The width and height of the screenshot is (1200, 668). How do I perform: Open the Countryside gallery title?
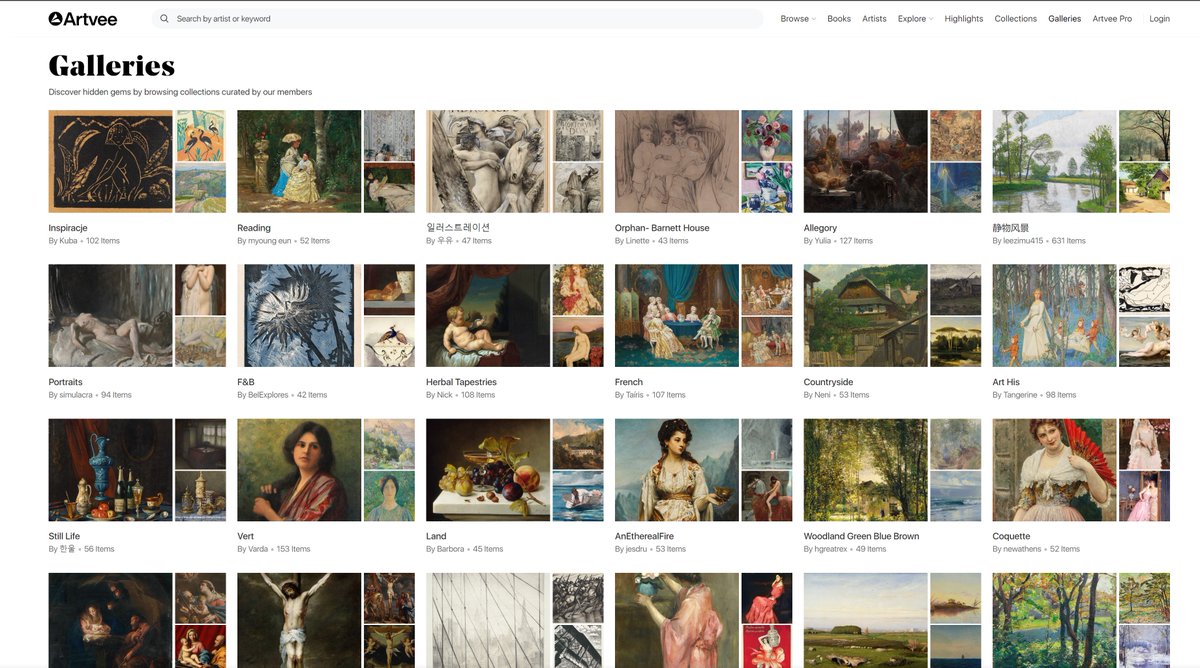pyautogui.click(x=828, y=382)
